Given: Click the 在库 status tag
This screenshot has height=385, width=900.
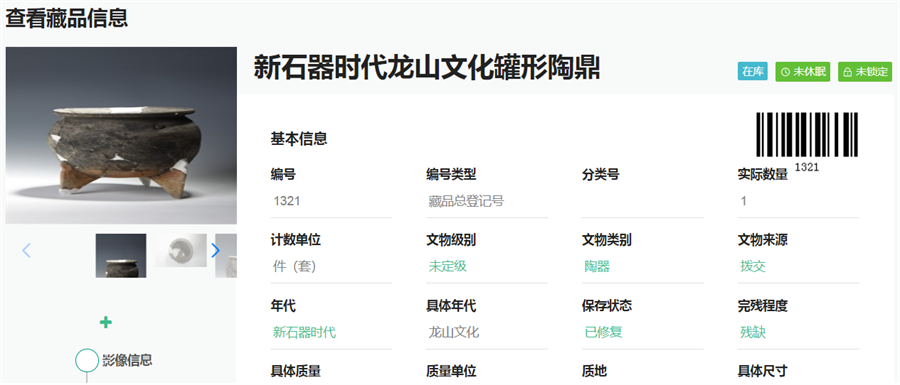Looking at the screenshot, I should [752, 72].
